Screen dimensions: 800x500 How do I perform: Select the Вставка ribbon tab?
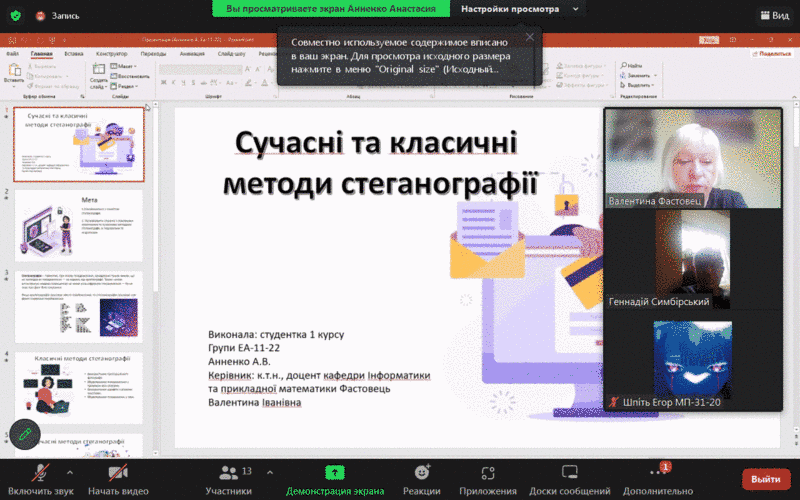[74, 53]
